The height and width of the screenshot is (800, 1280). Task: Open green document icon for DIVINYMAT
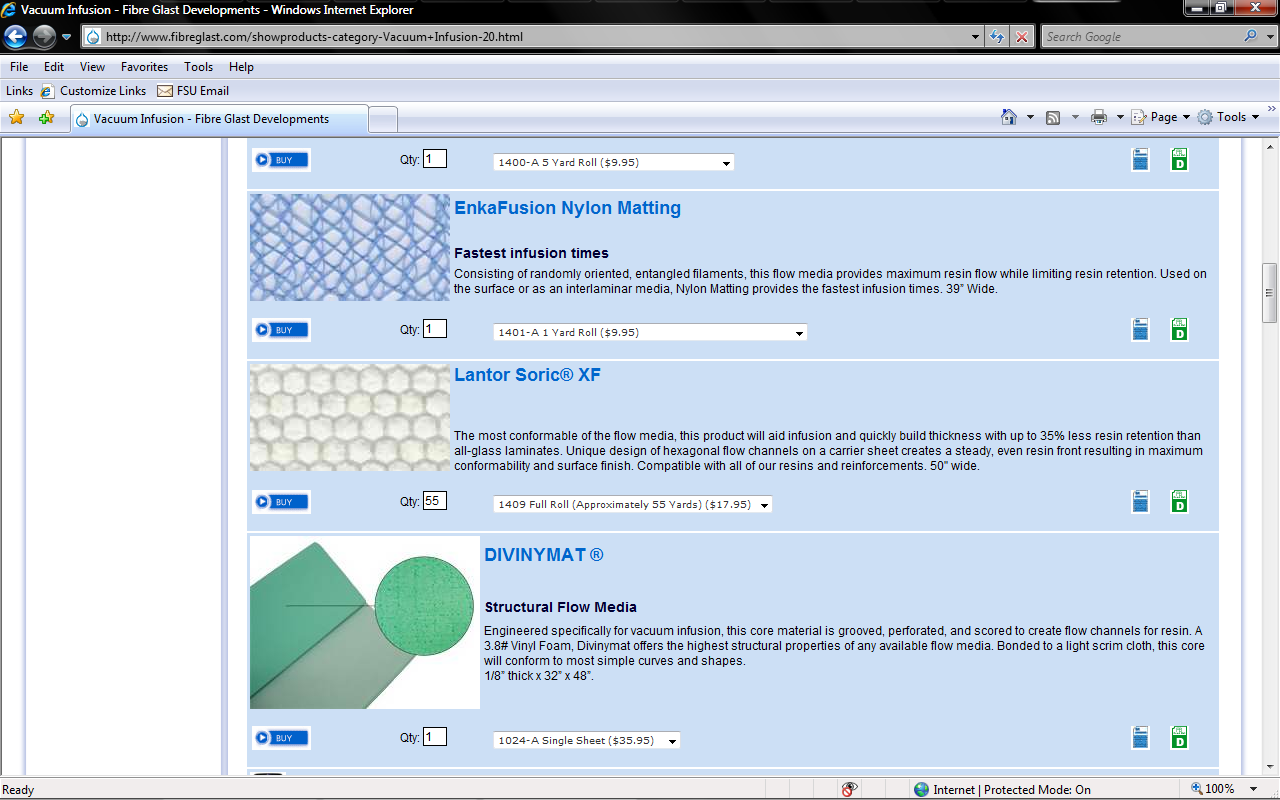(1179, 737)
